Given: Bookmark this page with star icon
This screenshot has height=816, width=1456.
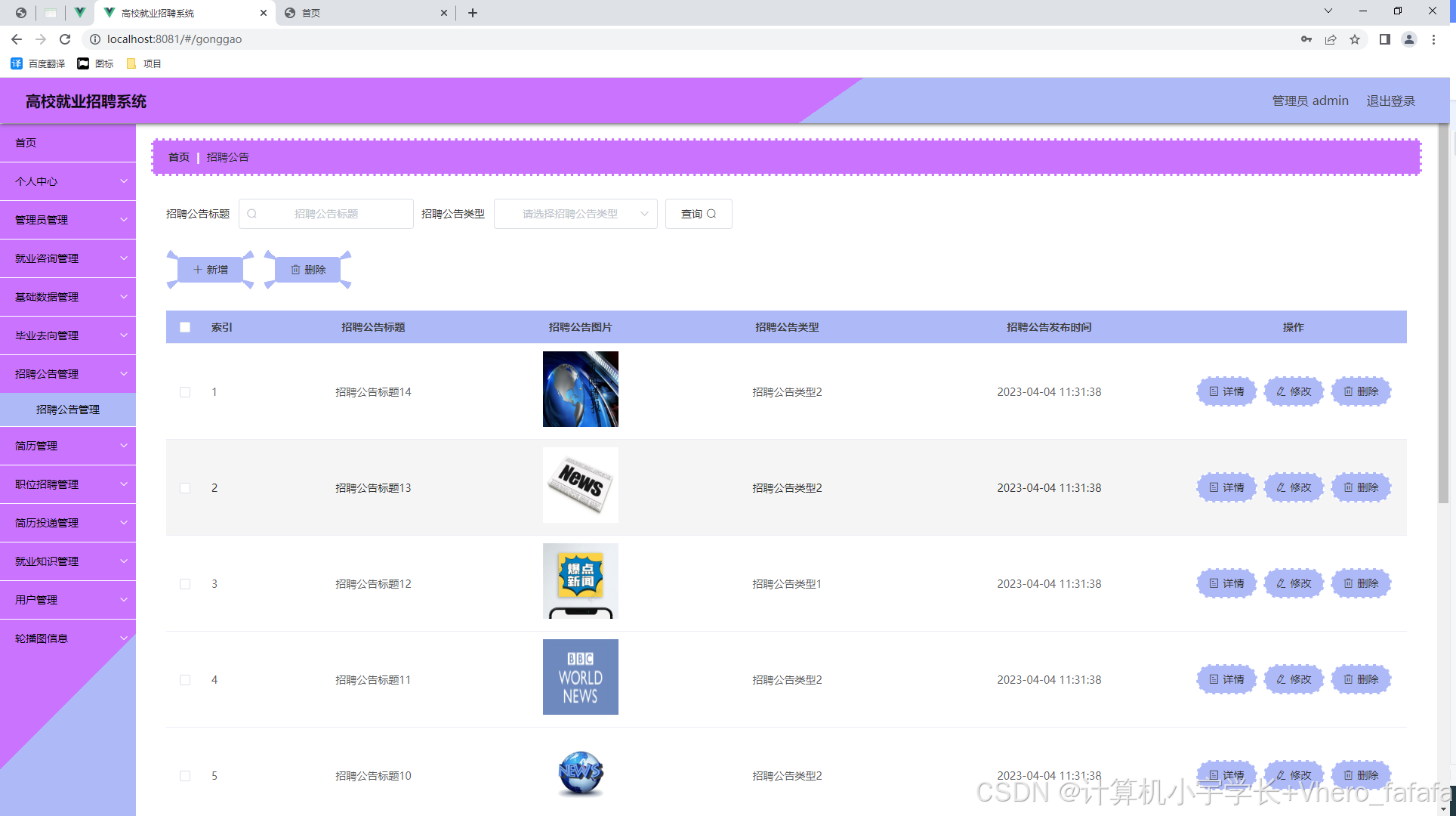Looking at the screenshot, I should (x=1355, y=39).
